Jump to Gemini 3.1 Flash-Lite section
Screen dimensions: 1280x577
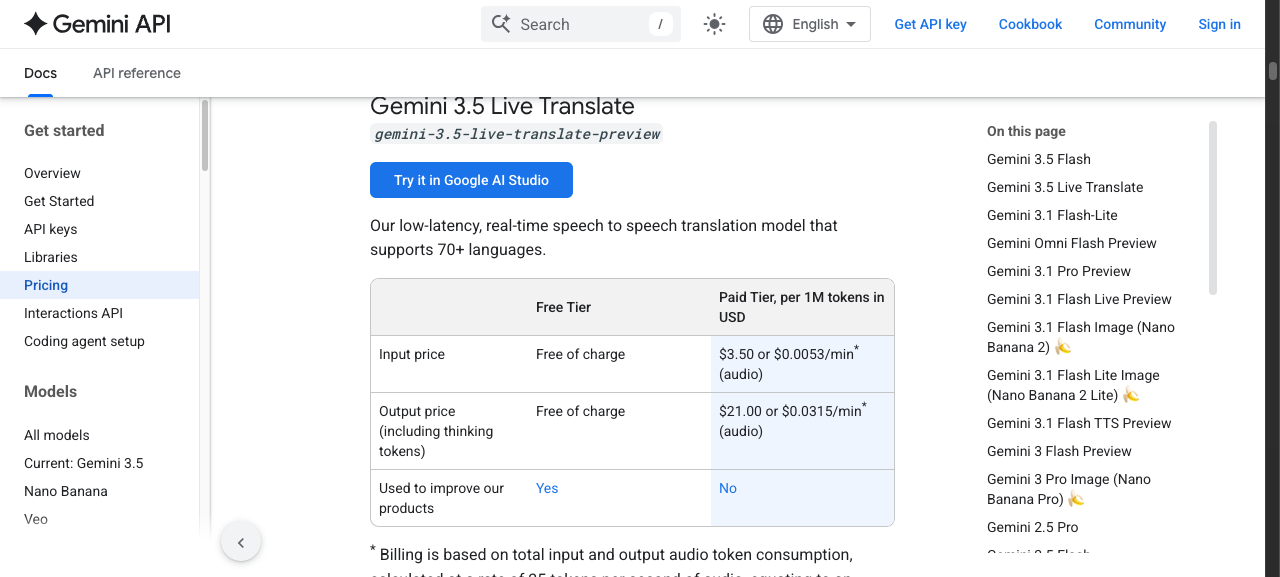1052,215
